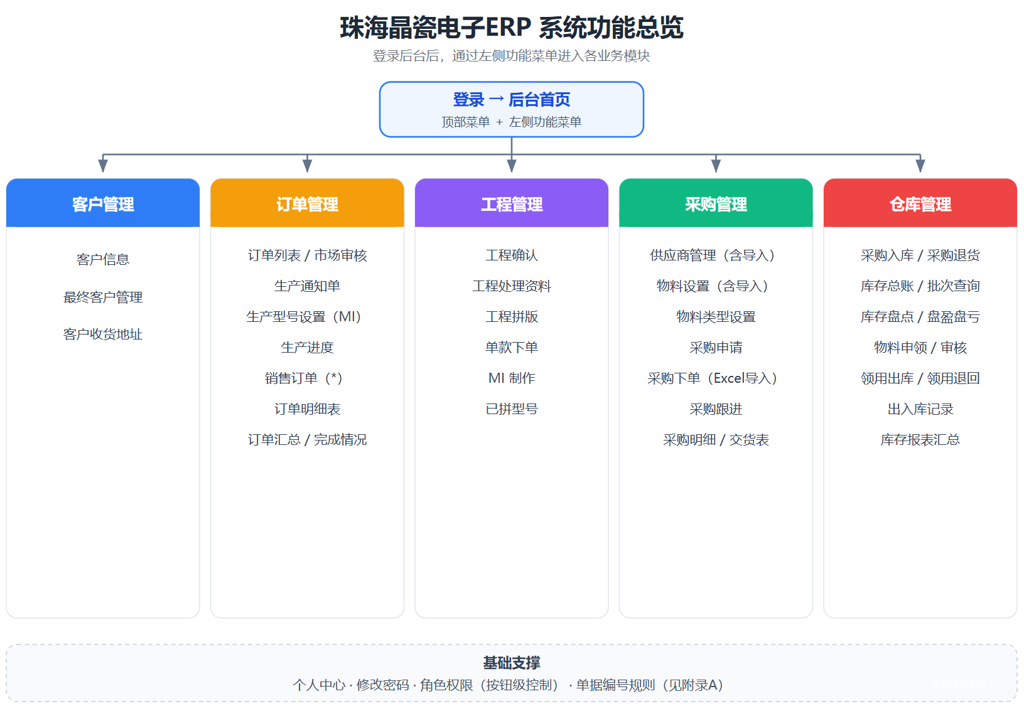Click the 个人中心 · 修改密码 · 角色权限 line
Image resolution: width=1024 pixels, height=716 pixels.
511,685
